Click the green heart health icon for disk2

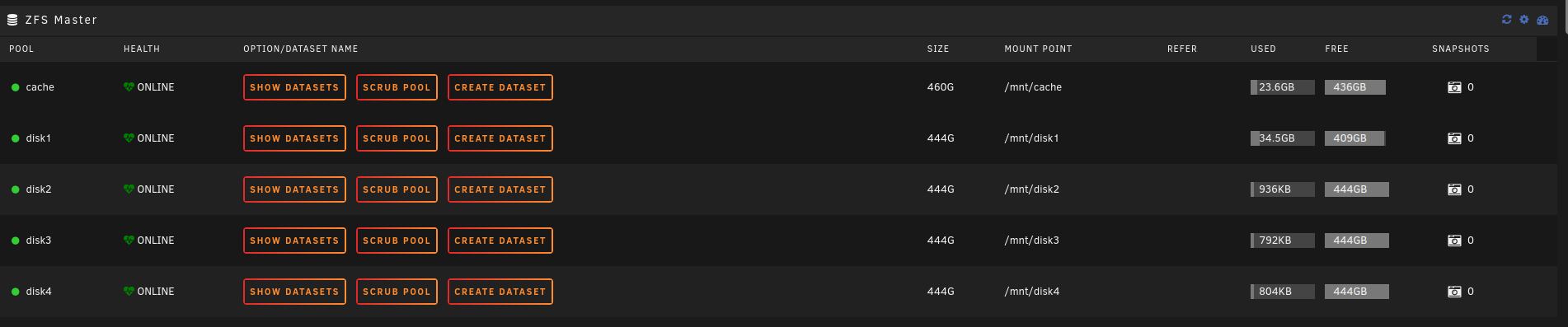coord(129,189)
